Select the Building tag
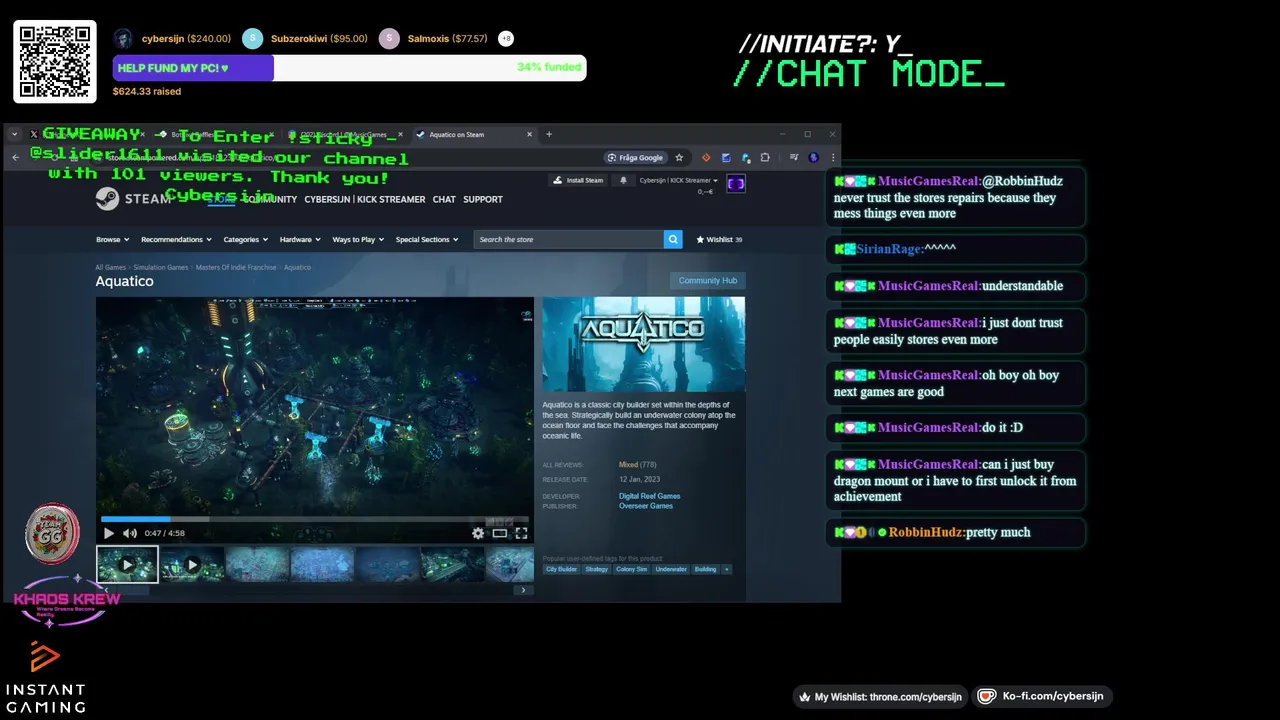Viewport: 1280px width, 720px height. pos(705,569)
